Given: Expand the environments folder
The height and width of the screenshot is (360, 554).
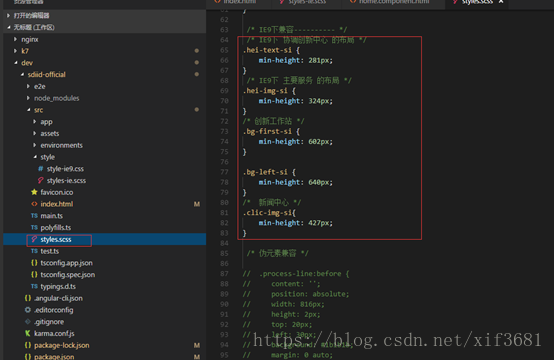Looking at the screenshot, I should [x=35, y=145].
